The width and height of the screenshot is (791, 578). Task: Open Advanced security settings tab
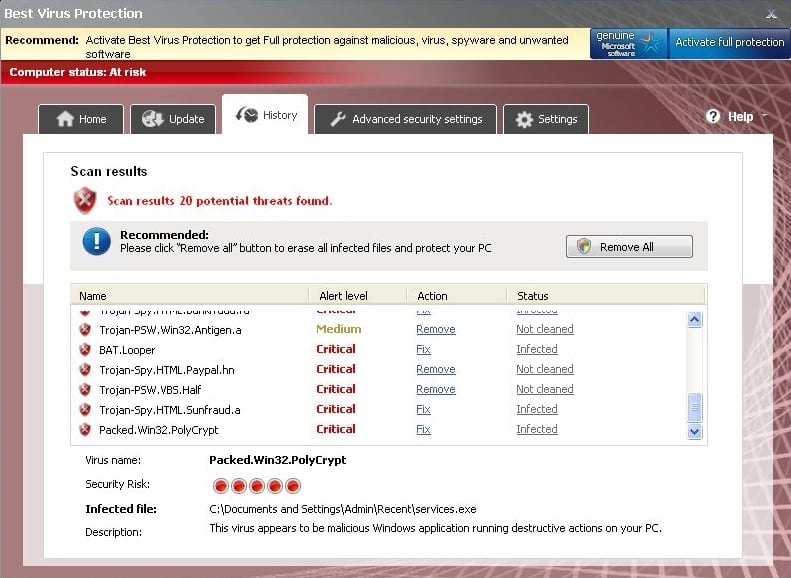coord(406,119)
